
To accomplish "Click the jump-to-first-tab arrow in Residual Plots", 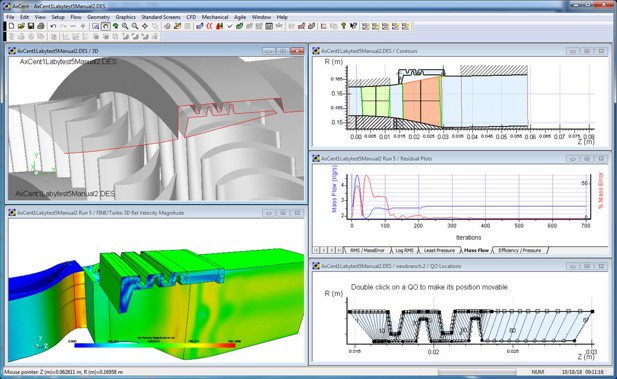I will click(x=316, y=250).
